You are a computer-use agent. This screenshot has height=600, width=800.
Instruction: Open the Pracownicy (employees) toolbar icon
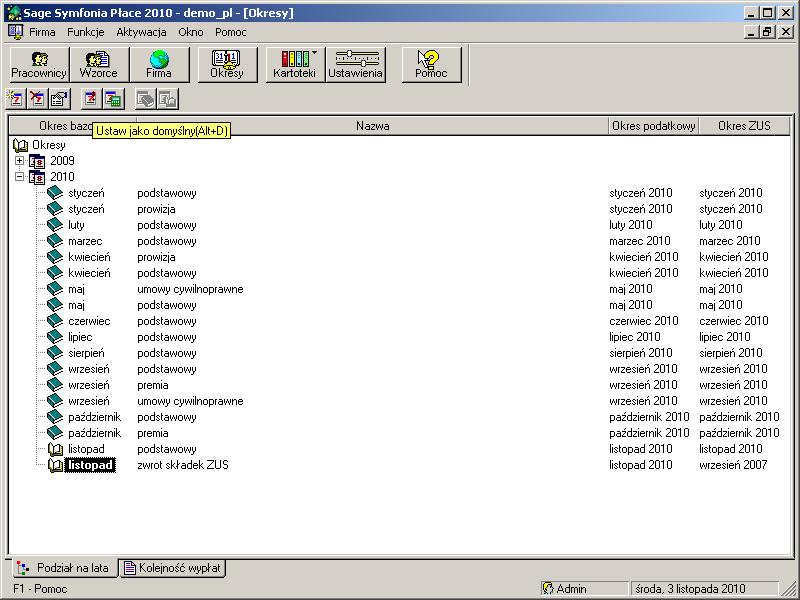[39, 65]
